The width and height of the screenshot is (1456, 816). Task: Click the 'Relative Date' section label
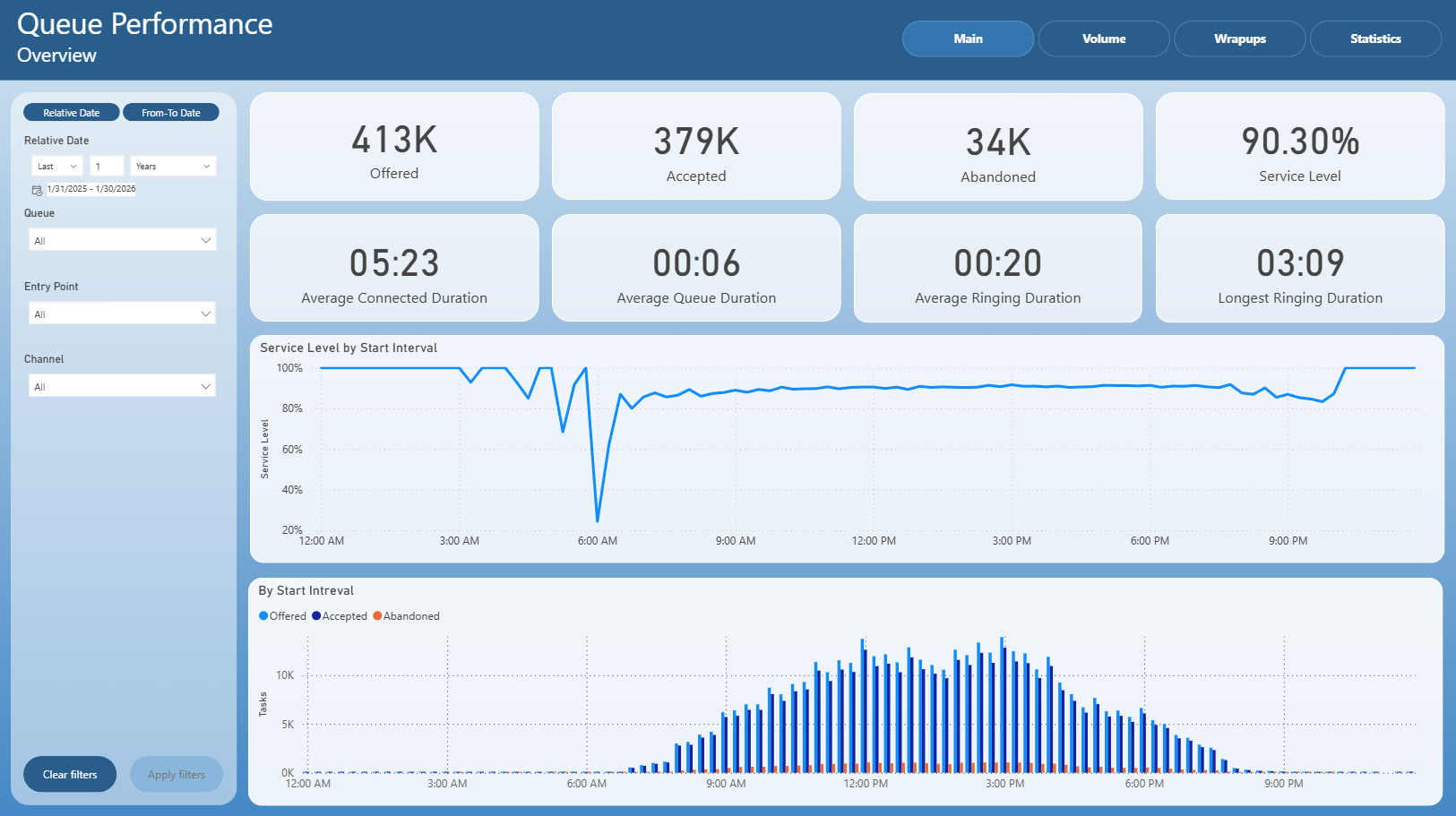click(x=56, y=141)
